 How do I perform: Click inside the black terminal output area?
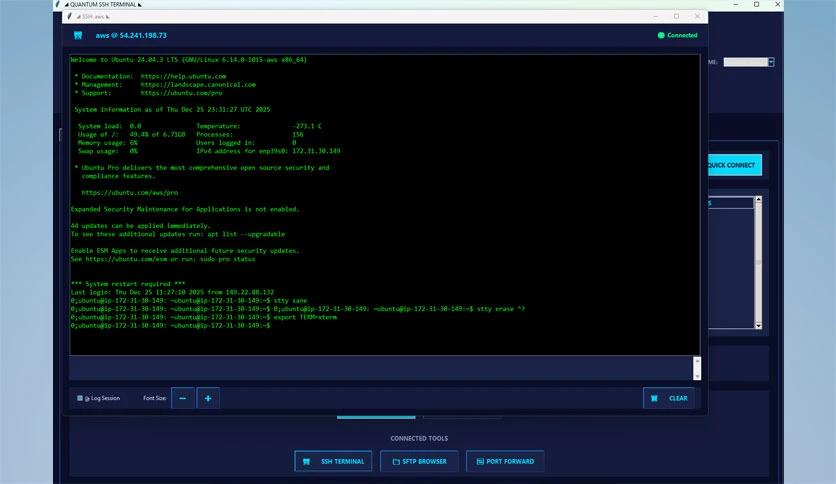384,205
